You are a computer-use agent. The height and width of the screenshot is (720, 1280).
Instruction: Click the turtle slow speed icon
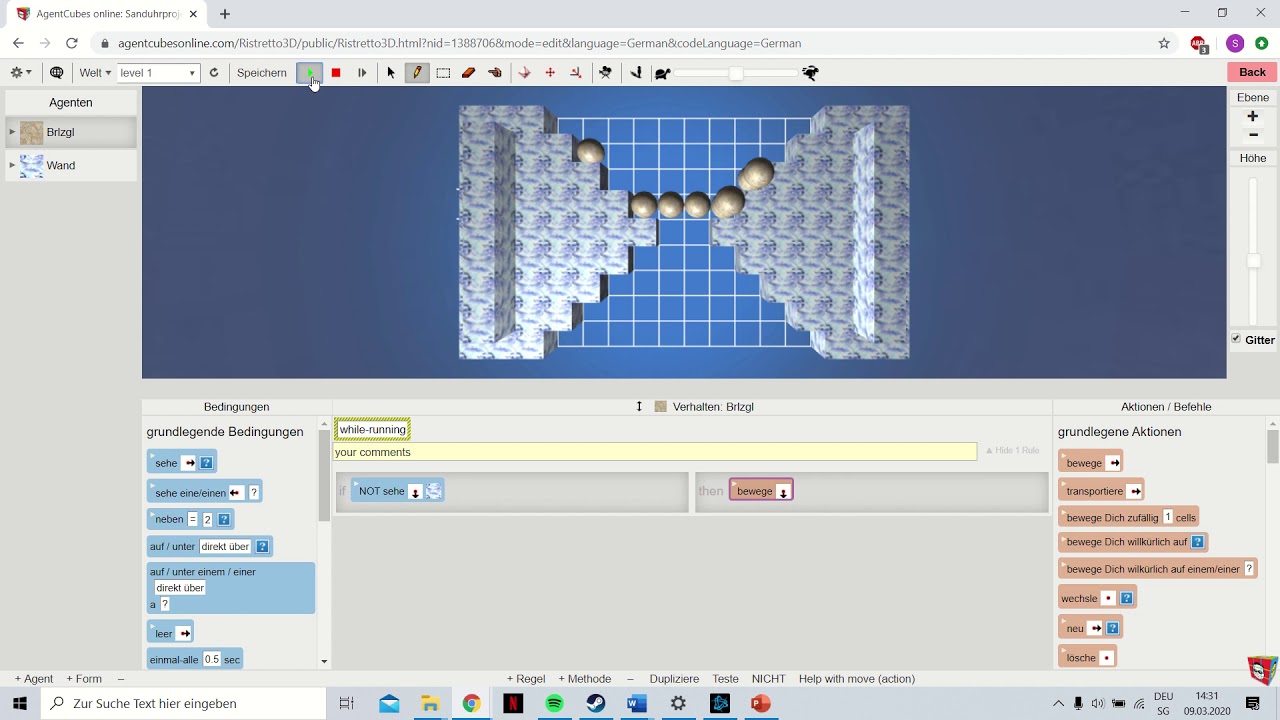click(662, 73)
